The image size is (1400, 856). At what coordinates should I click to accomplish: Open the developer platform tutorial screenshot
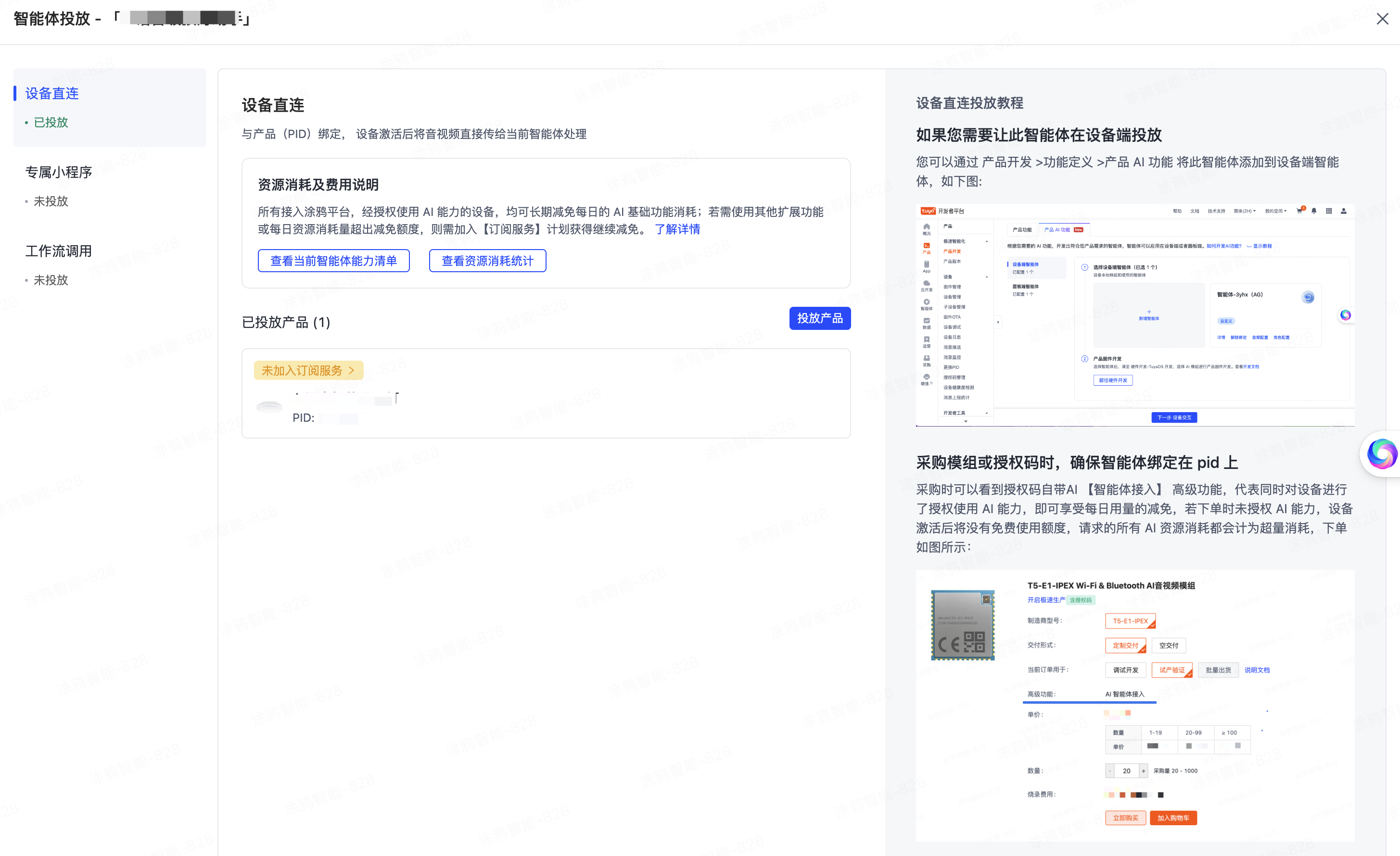point(1134,315)
